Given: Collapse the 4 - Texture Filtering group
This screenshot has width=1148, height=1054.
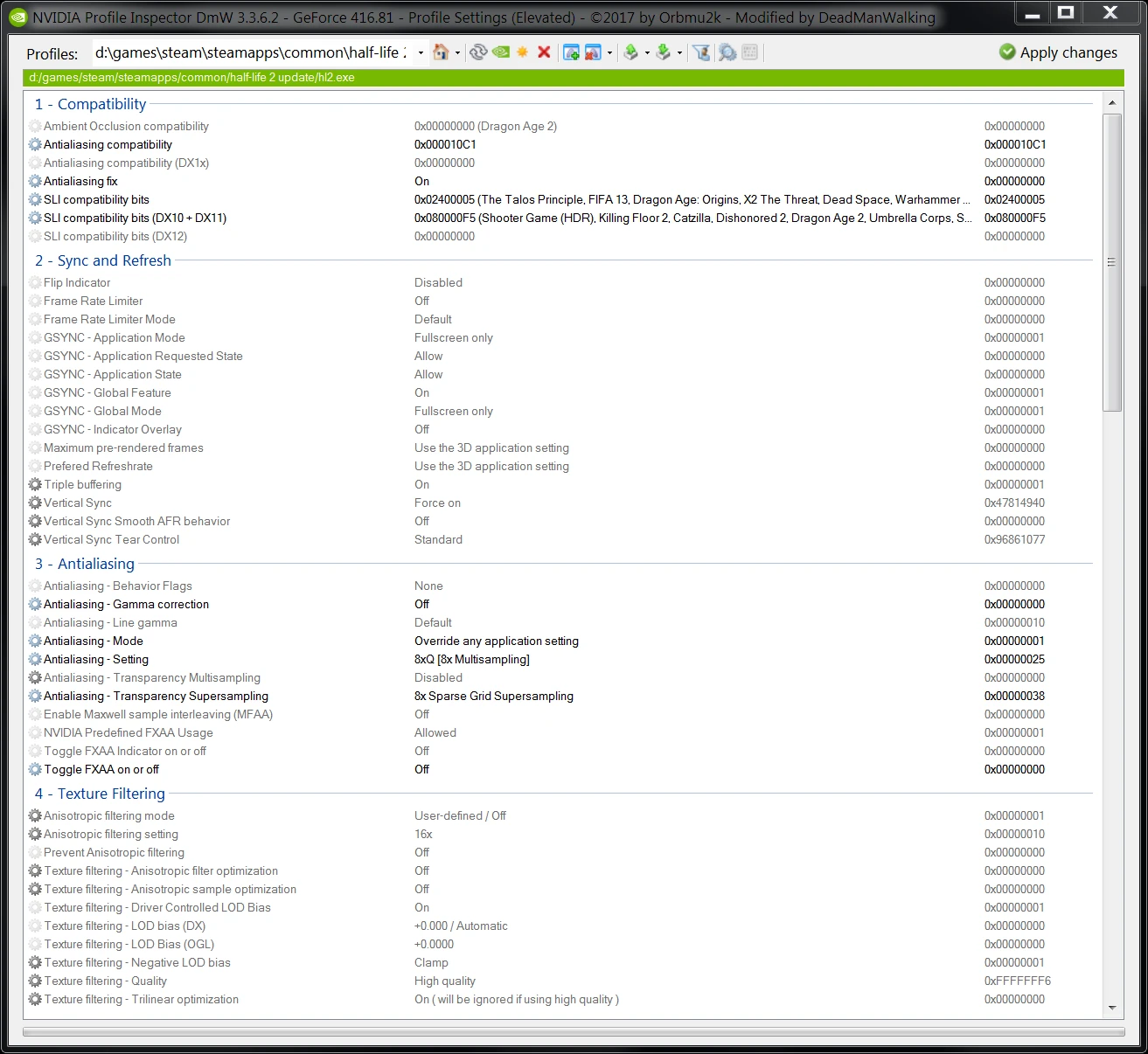Looking at the screenshot, I should (100, 794).
